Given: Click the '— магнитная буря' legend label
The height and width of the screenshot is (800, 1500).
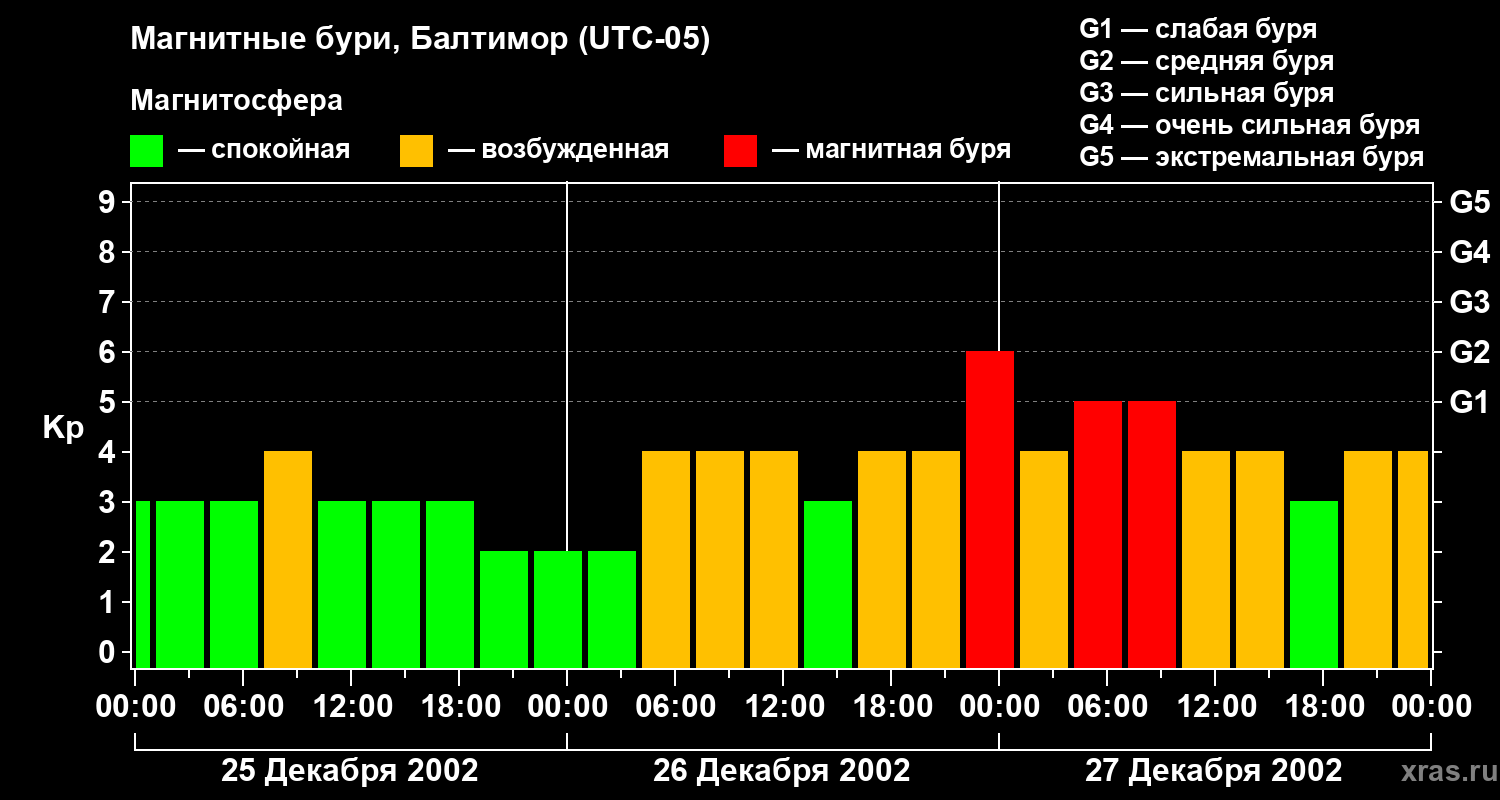Looking at the screenshot, I should [x=891, y=150].
